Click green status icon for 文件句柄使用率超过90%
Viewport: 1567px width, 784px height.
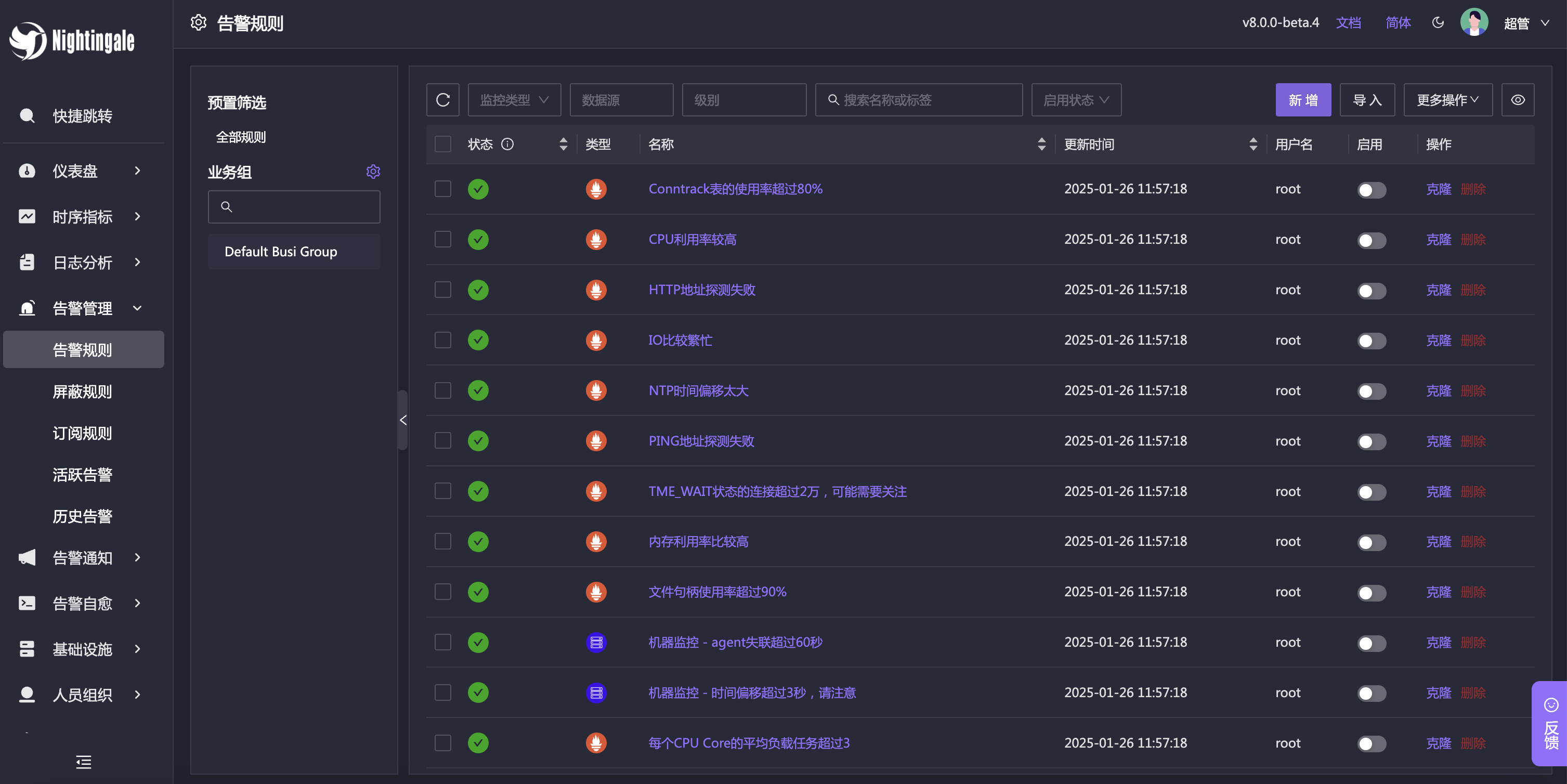478,592
